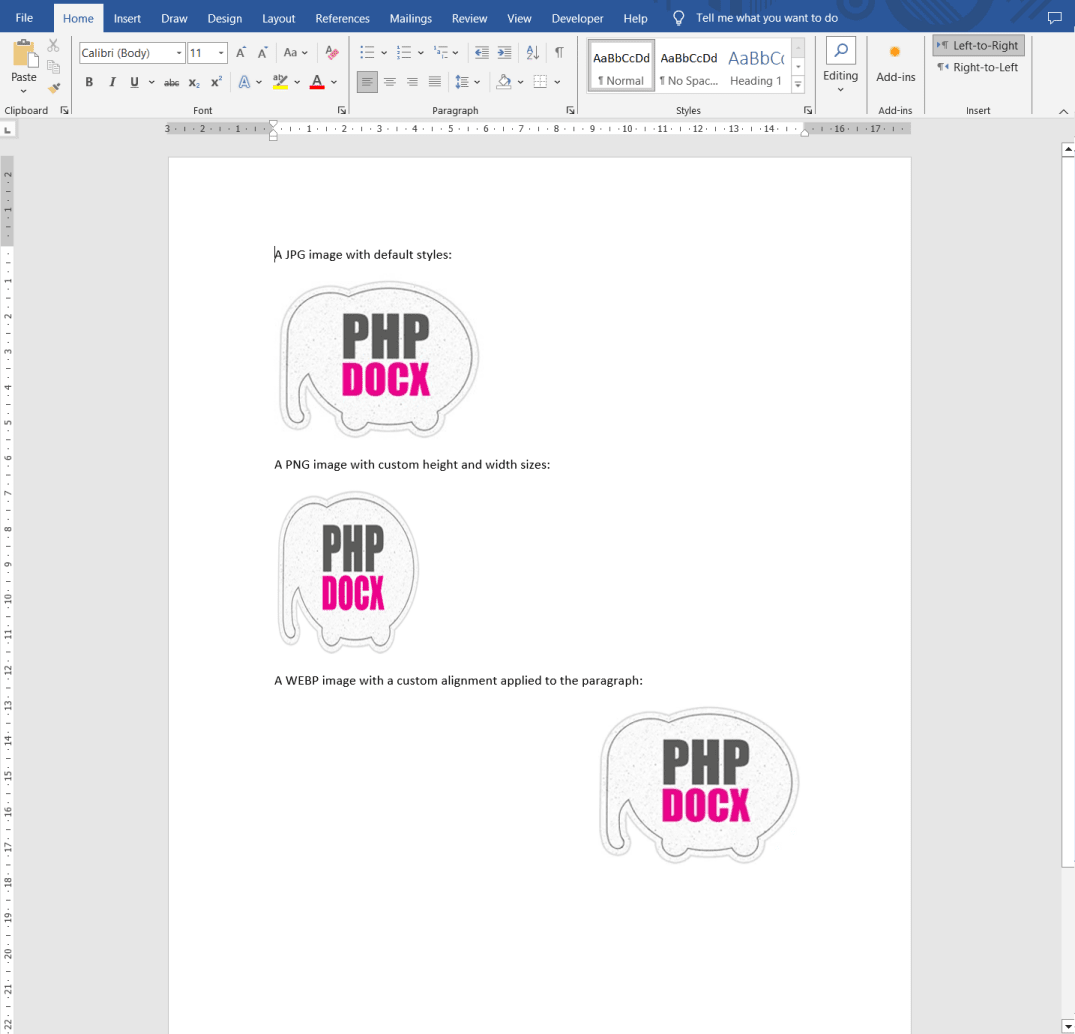Click the Cut scissors icon
Screen dimensions: 1075x1034
(53, 46)
